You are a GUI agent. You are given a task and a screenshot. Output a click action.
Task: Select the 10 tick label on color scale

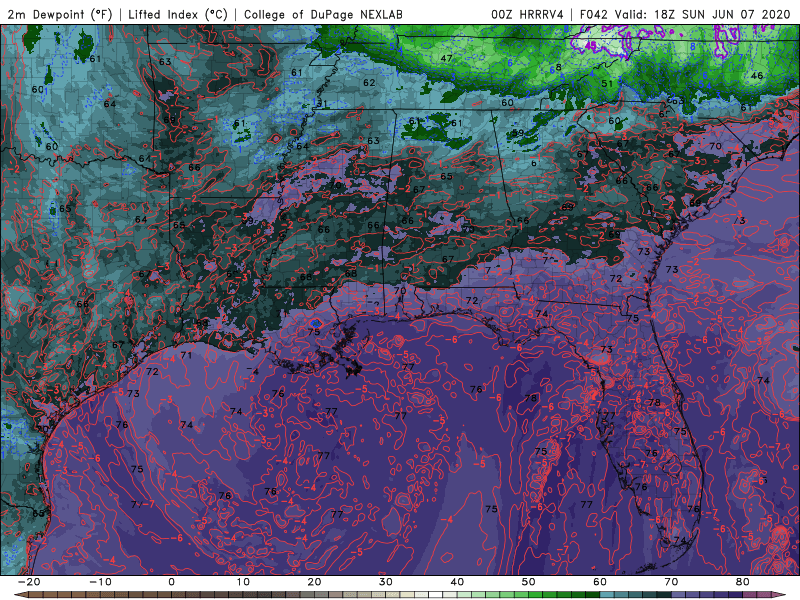[243, 582]
